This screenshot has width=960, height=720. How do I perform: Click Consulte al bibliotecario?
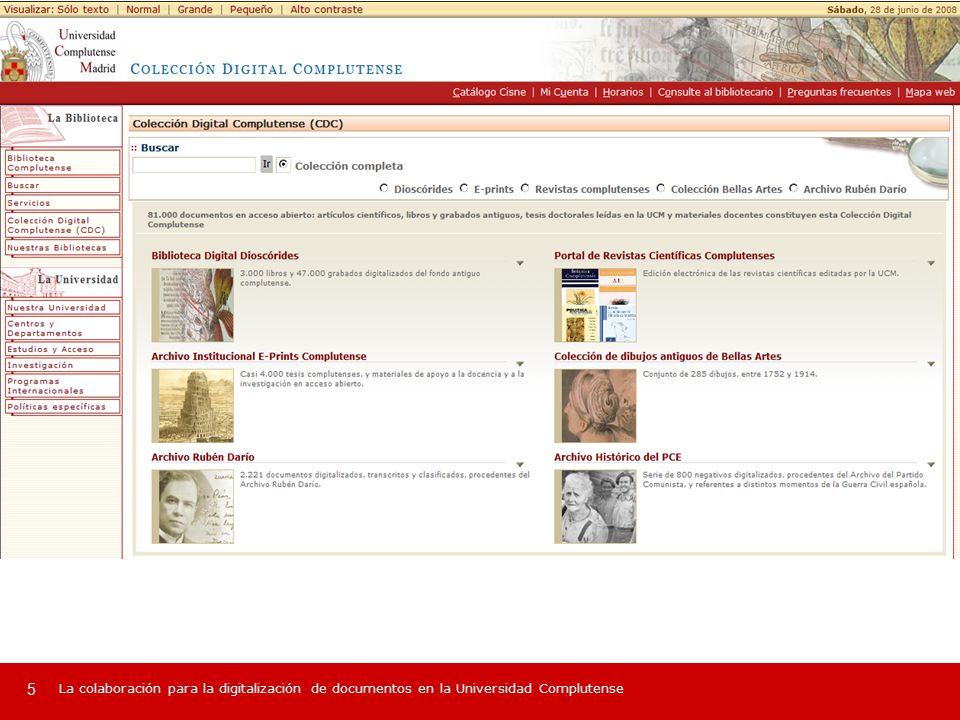tap(715, 92)
